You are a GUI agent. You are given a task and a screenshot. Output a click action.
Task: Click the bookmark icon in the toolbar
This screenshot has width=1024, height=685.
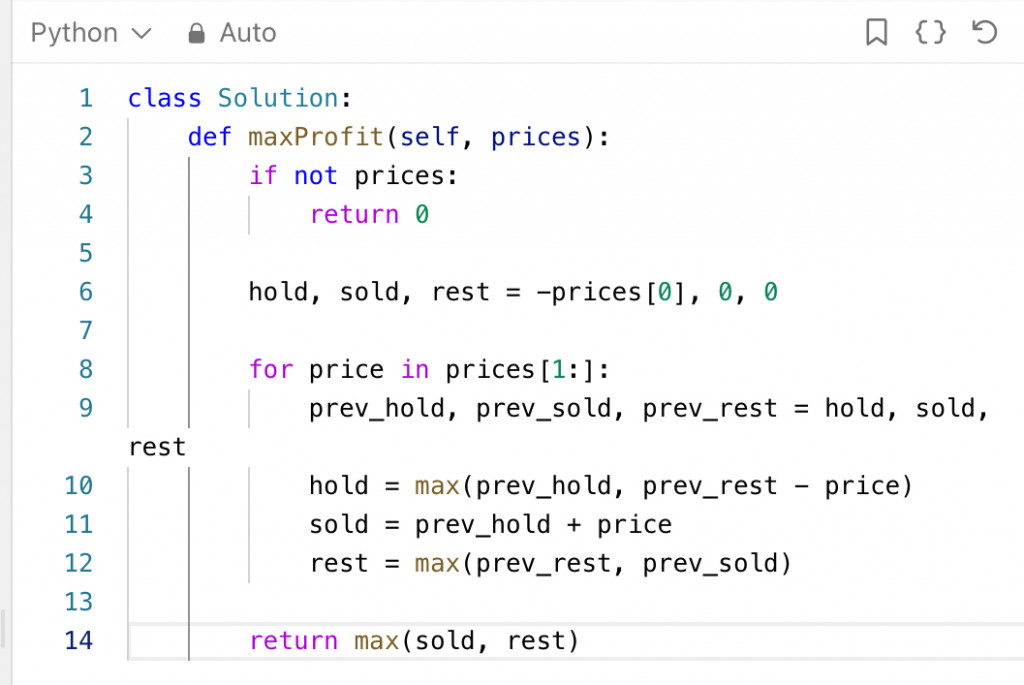pyautogui.click(x=876, y=33)
